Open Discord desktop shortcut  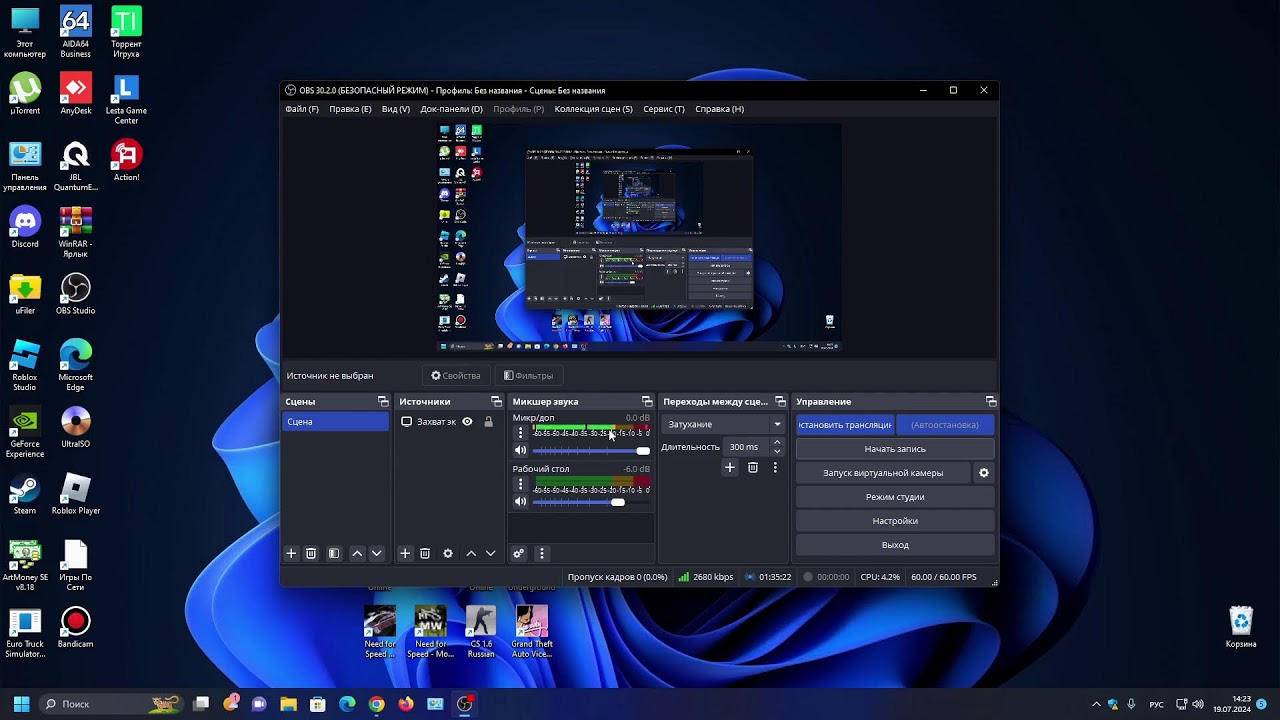tap(25, 227)
